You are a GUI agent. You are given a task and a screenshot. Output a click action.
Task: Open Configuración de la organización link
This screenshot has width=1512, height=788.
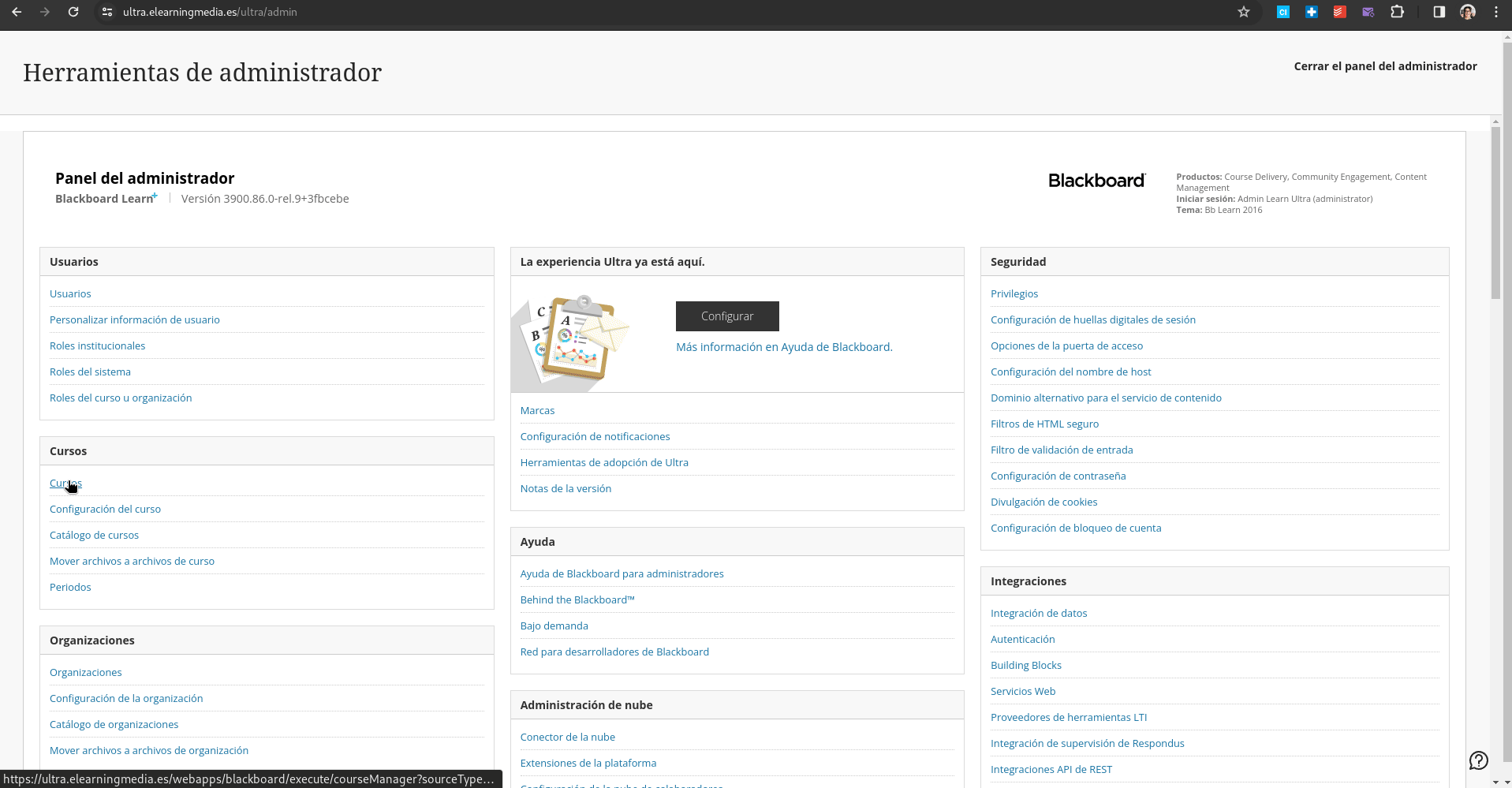pyautogui.click(x=126, y=698)
